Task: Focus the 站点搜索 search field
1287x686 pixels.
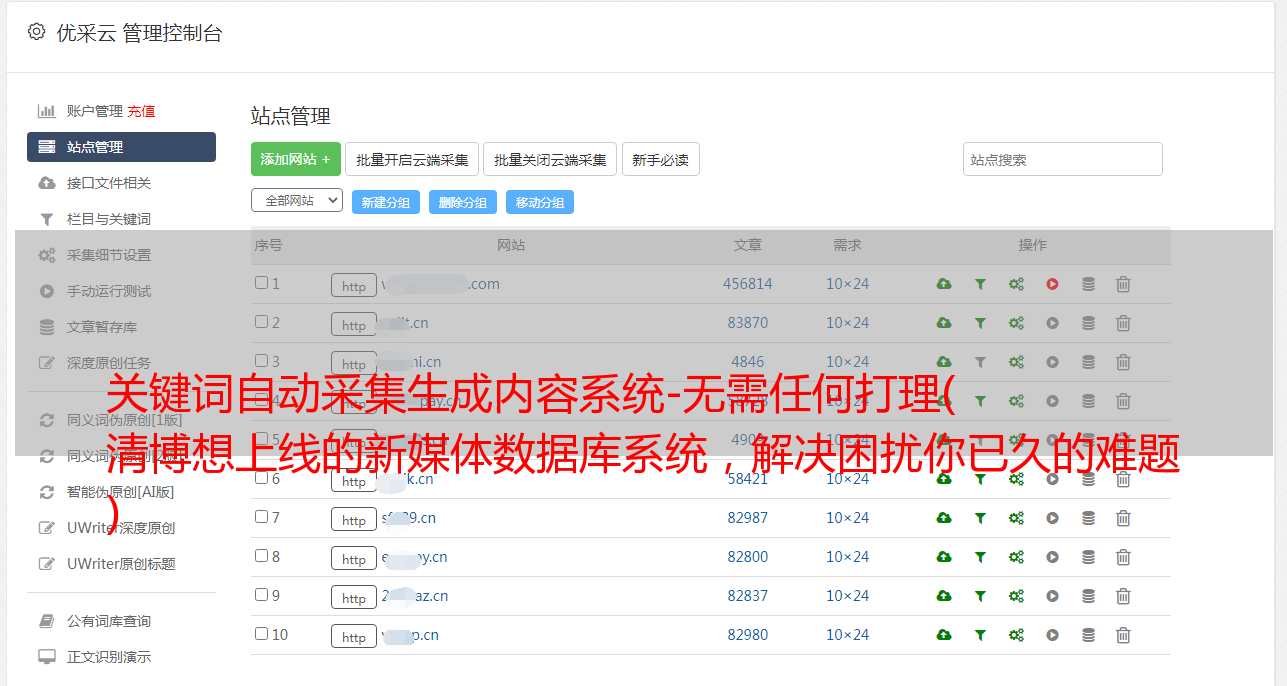Action: tap(1063, 159)
